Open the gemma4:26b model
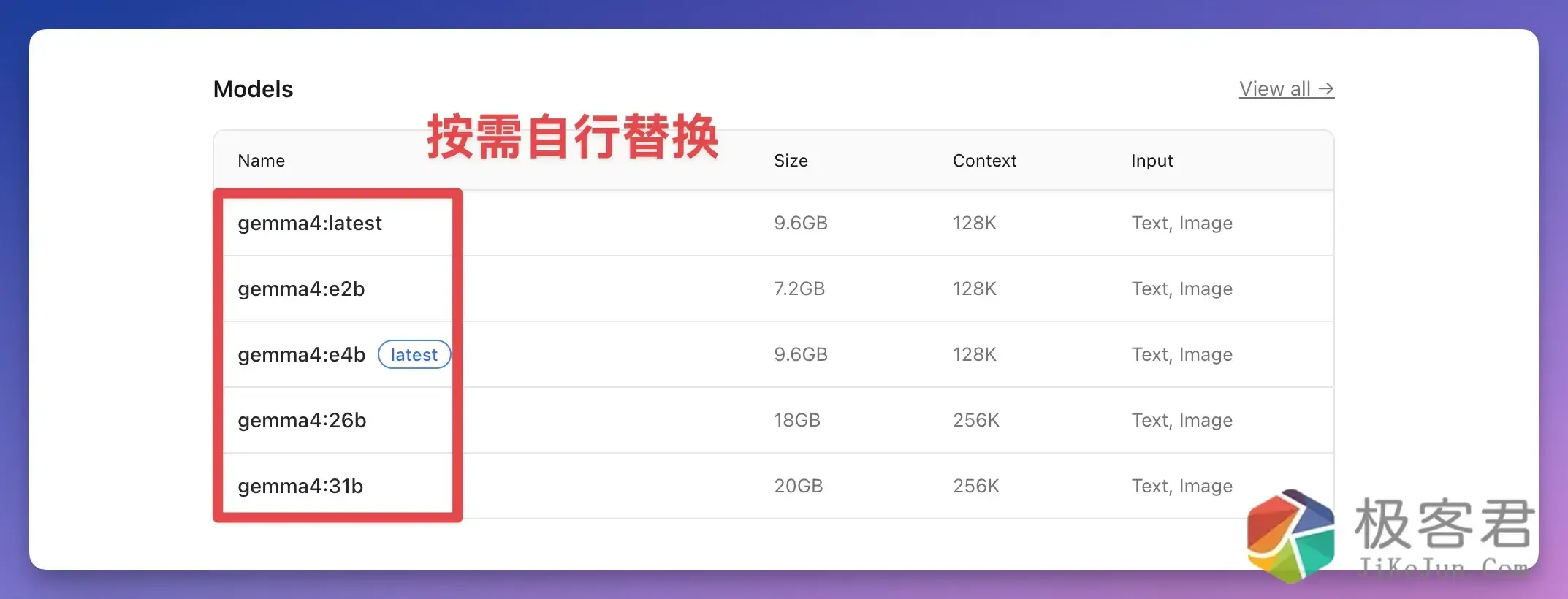This screenshot has height=599, width=1568. 302,421
